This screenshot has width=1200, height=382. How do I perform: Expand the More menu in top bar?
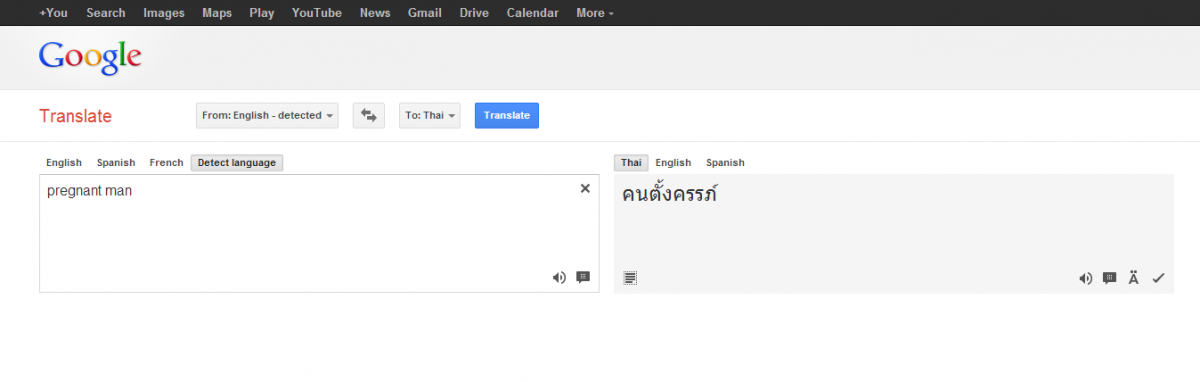595,13
